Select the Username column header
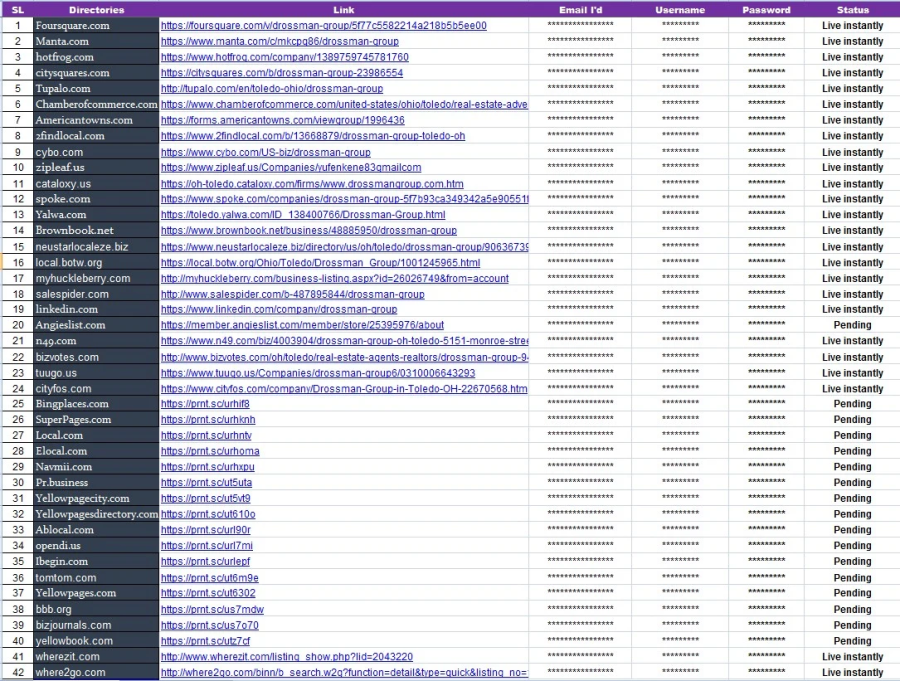 tap(680, 10)
